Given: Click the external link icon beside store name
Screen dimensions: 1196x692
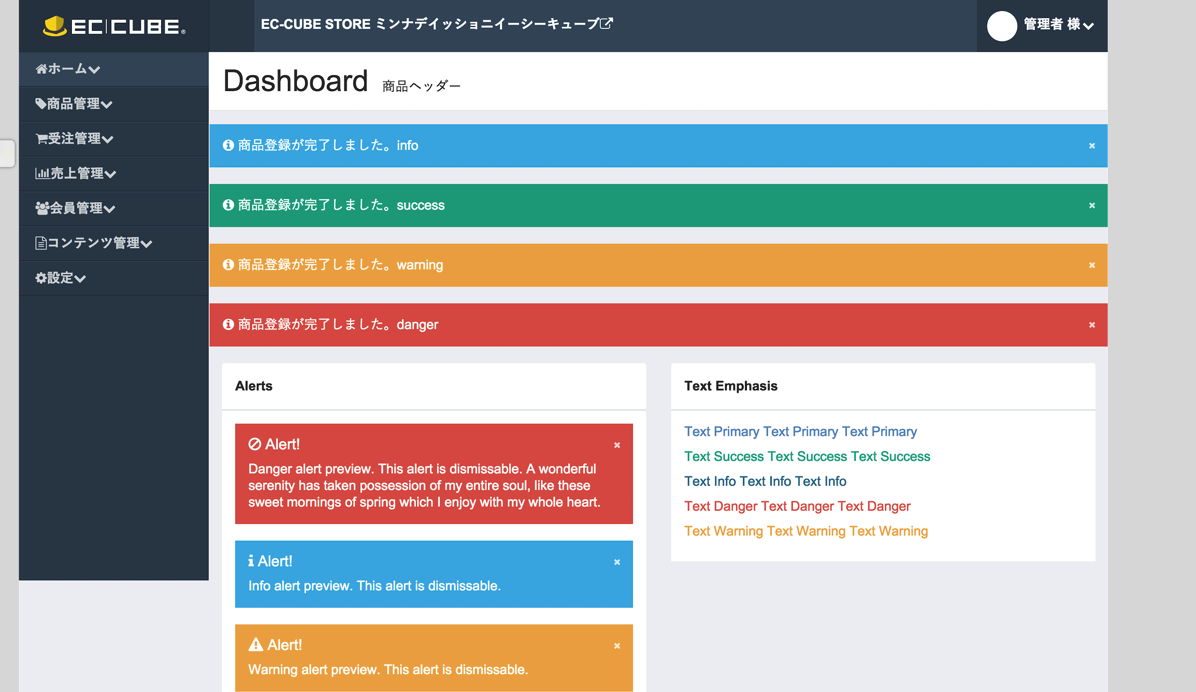Looking at the screenshot, I should (x=607, y=23).
